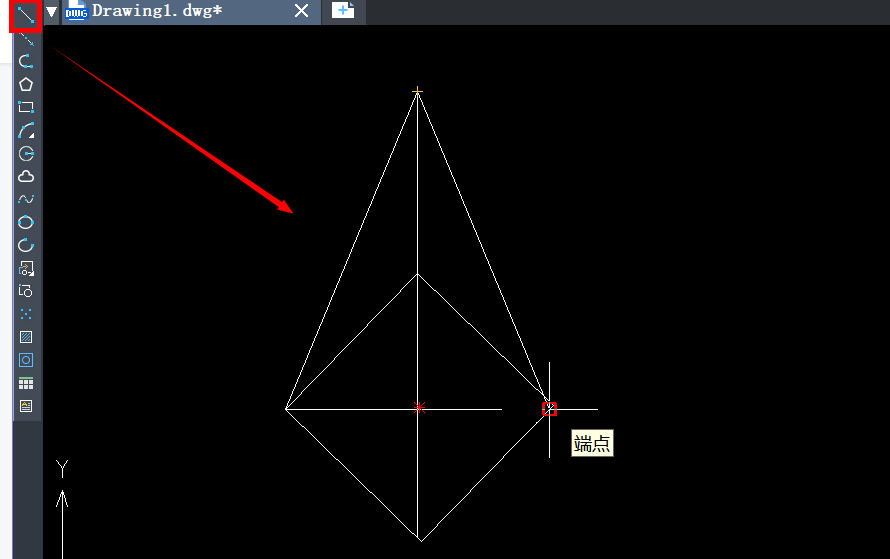Select the Hatch tool

[x=26, y=337]
